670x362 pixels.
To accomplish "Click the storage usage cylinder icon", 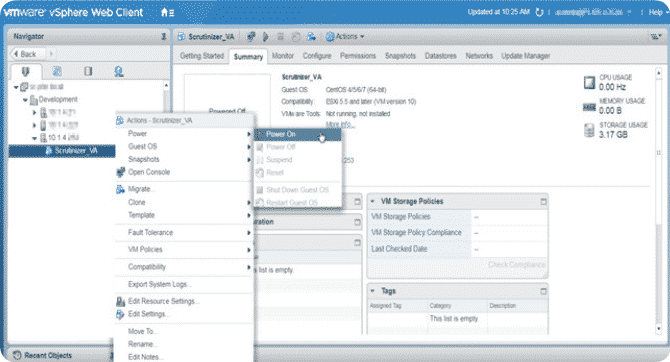I will [x=589, y=130].
